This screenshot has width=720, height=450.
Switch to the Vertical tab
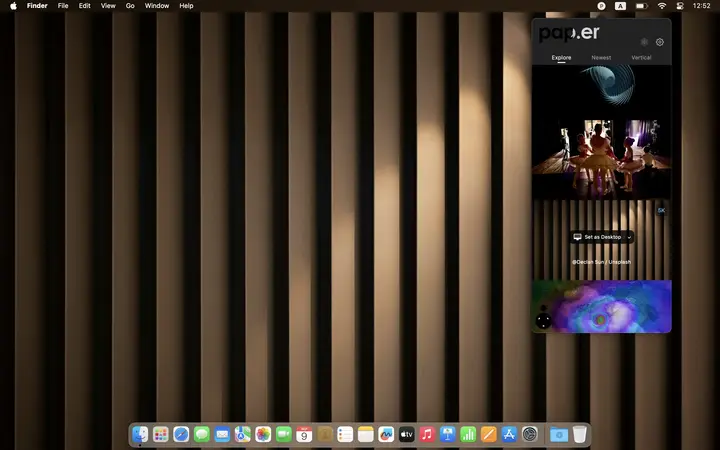point(641,58)
